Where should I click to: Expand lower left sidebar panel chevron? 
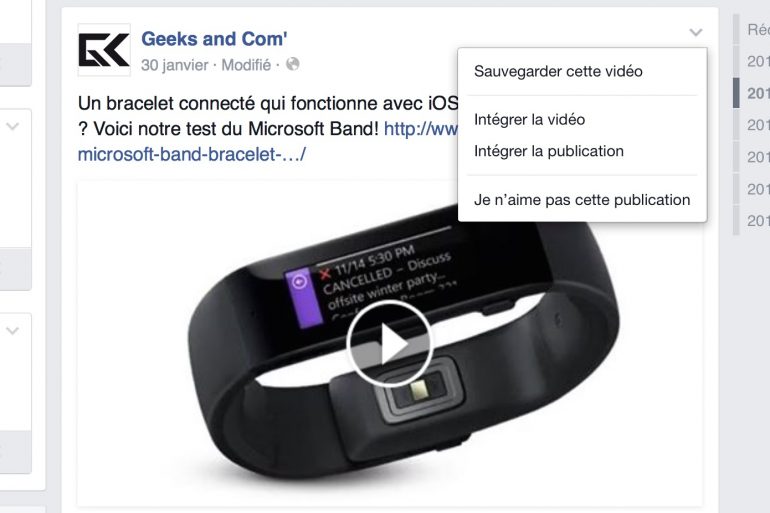[12, 331]
